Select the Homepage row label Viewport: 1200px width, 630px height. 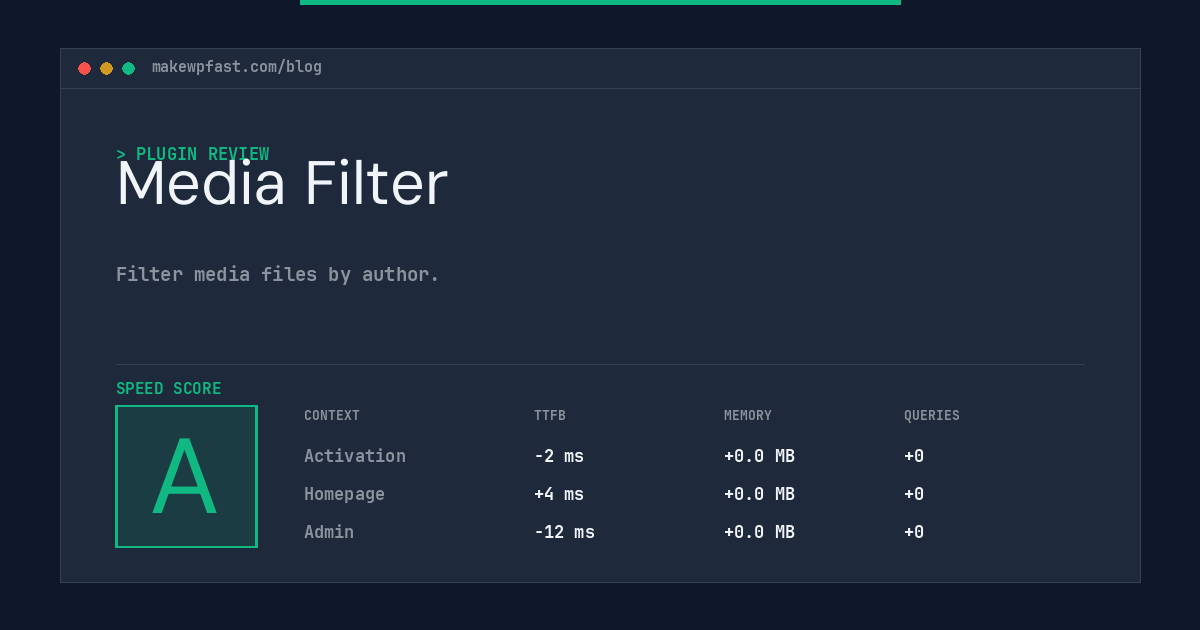click(344, 494)
